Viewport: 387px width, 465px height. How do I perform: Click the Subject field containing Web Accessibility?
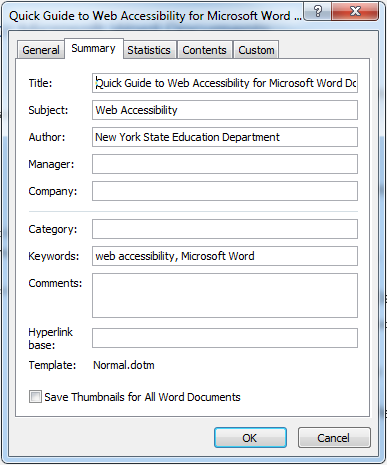click(x=225, y=110)
